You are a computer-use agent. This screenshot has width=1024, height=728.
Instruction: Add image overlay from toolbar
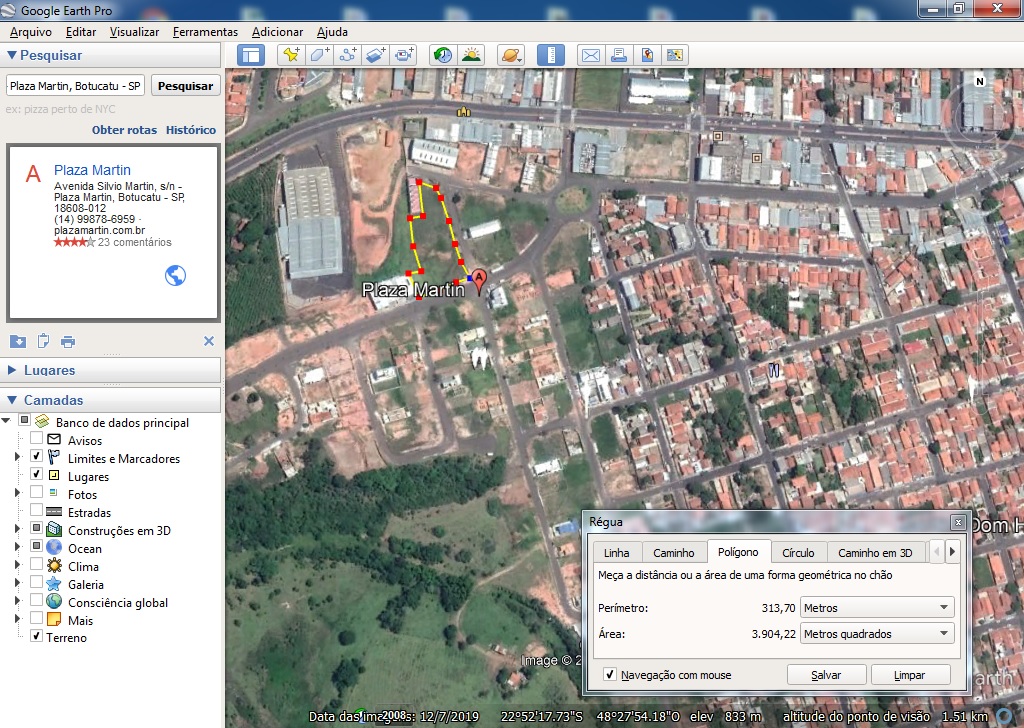[376, 55]
